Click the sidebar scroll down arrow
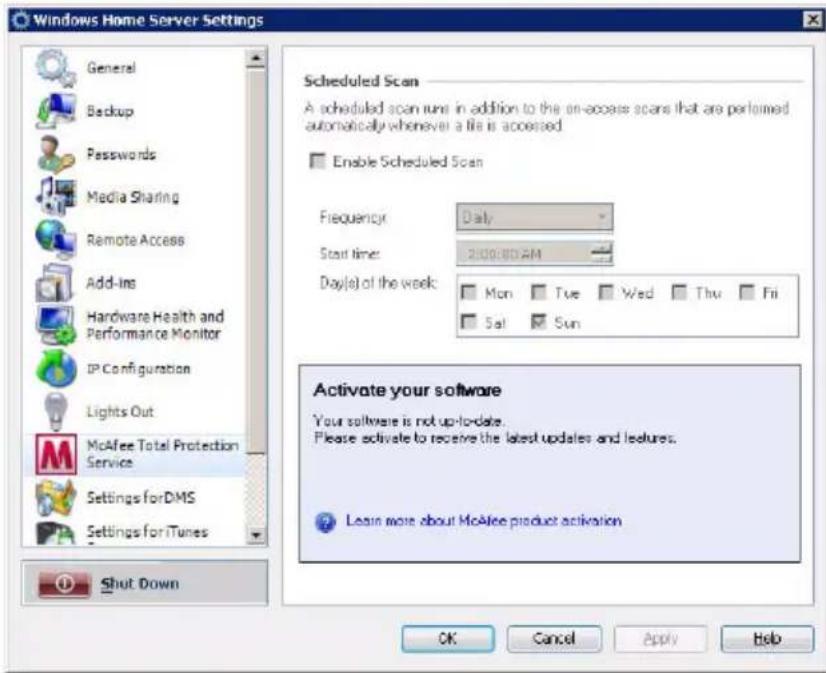 tap(256, 535)
